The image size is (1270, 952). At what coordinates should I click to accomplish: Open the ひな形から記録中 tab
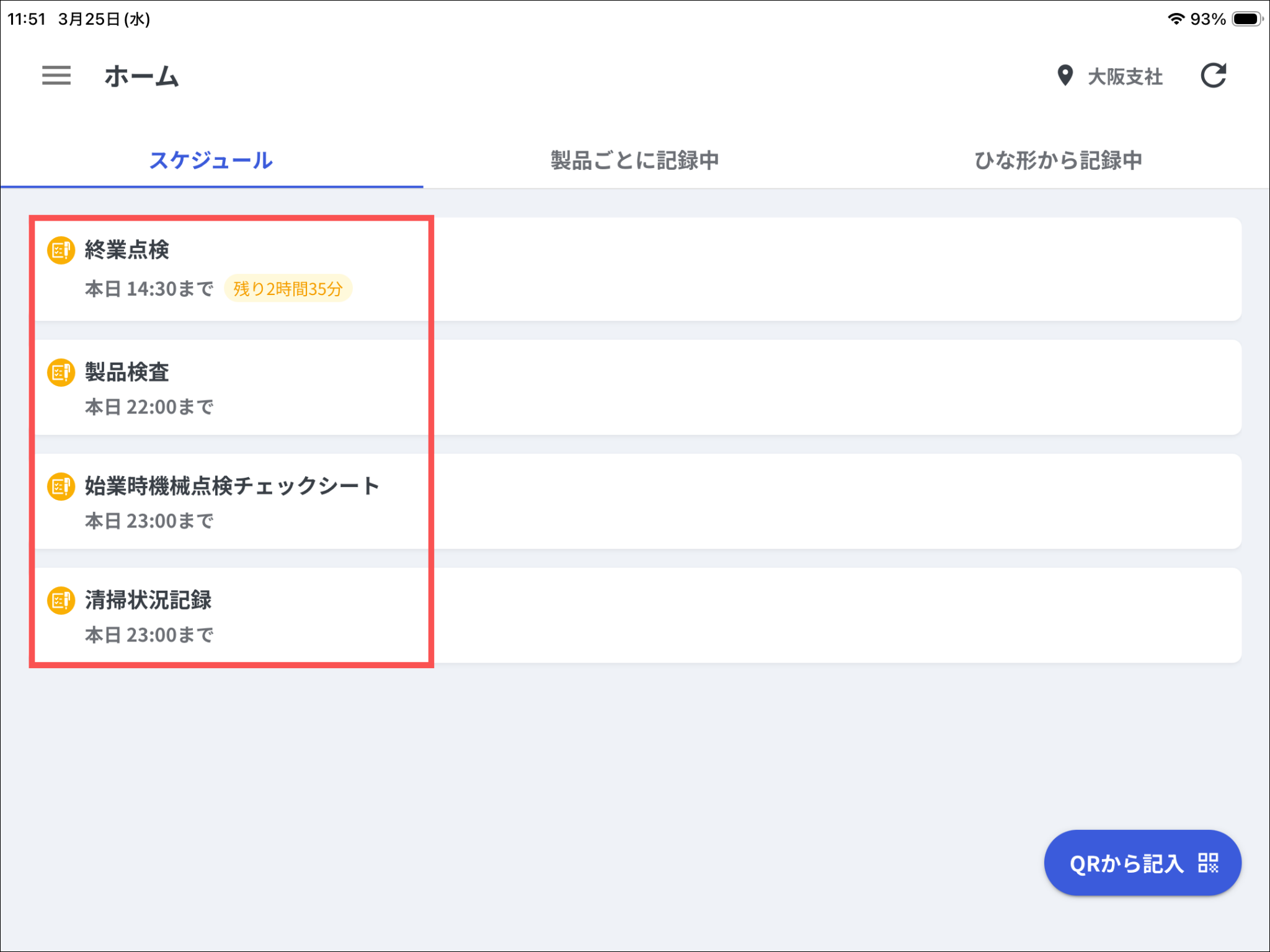(1058, 161)
